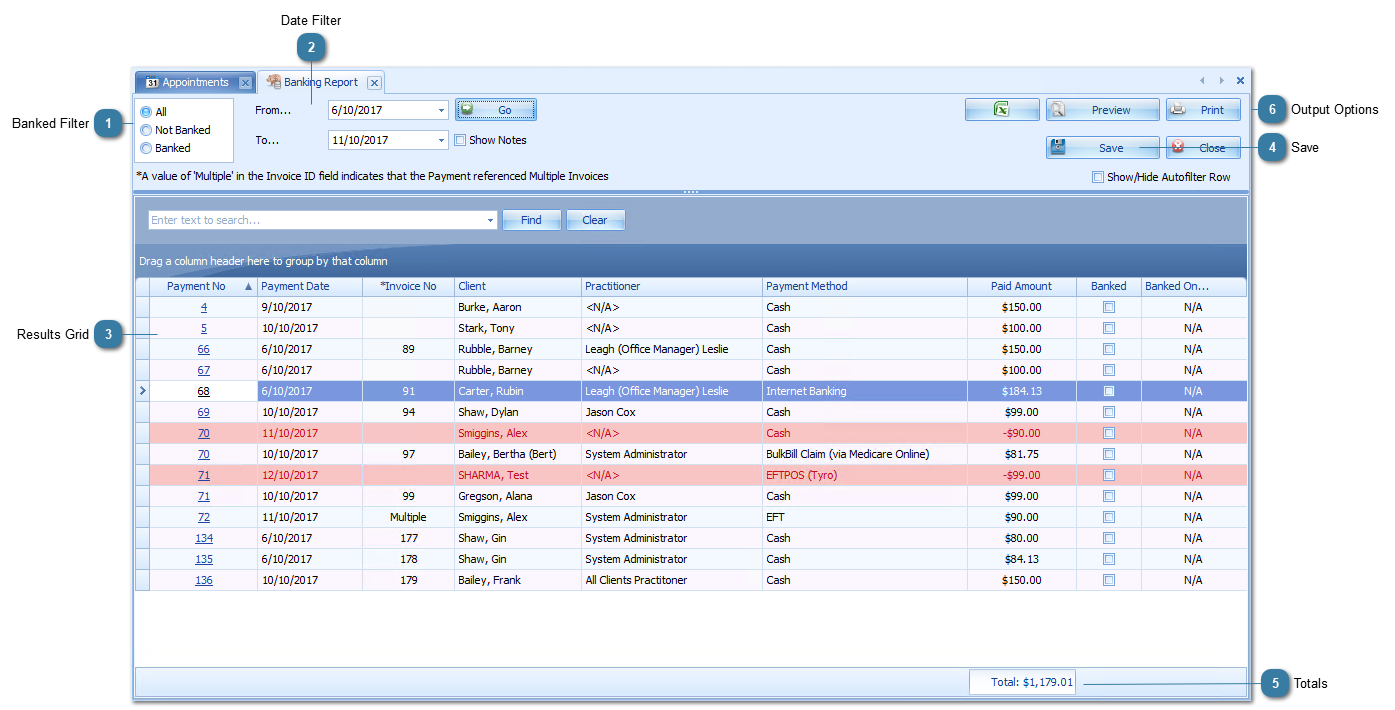Open the To date dropdown
Viewport: 1395px width, 710px height.
coord(441,141)
